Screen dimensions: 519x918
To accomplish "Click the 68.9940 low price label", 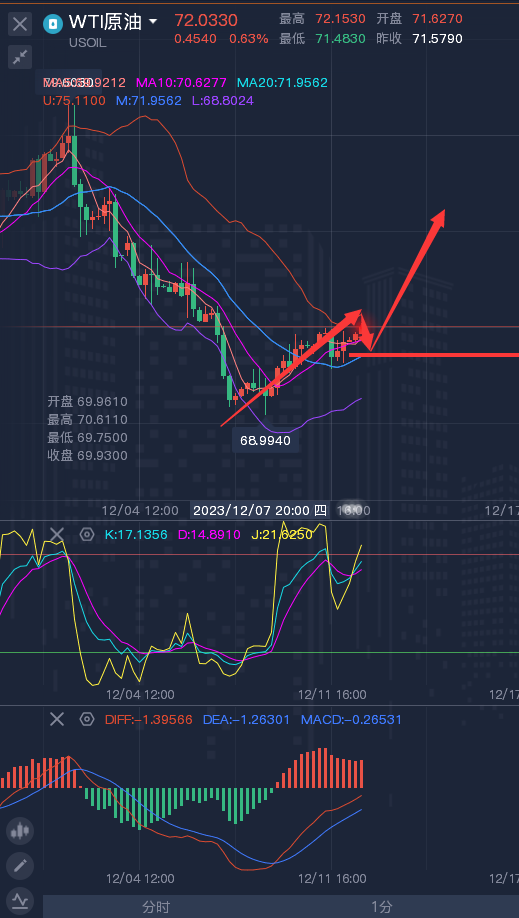I will [265, 440].
